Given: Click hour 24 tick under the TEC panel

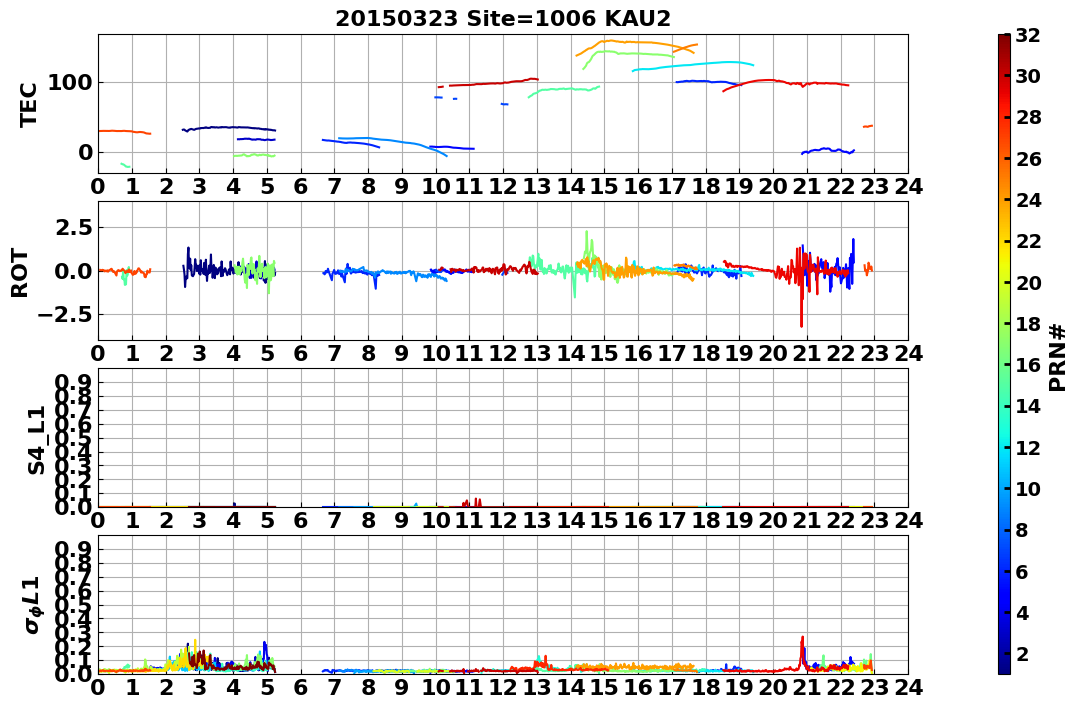Looking at the screenshot, I should click(x=908, y=187).
